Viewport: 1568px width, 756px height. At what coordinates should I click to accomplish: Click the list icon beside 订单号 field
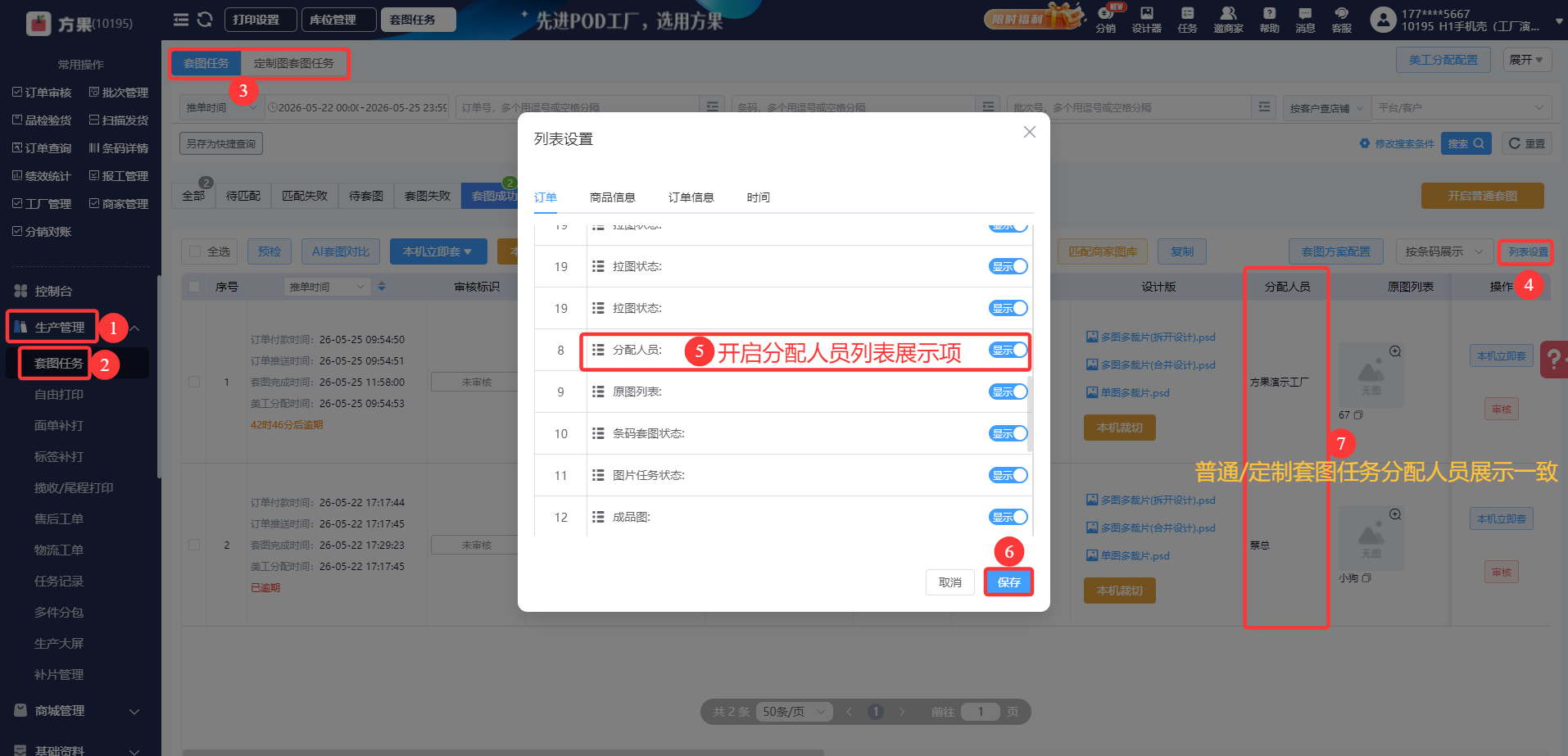[x=713, y=107]
